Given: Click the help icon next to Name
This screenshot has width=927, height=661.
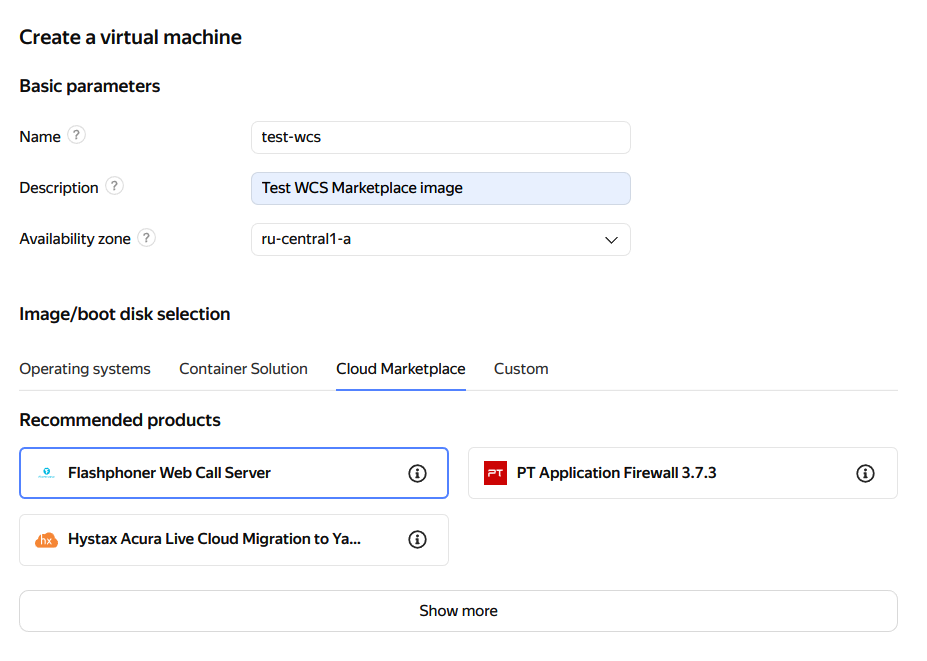Looking at the screenshot, I should 77,136.
